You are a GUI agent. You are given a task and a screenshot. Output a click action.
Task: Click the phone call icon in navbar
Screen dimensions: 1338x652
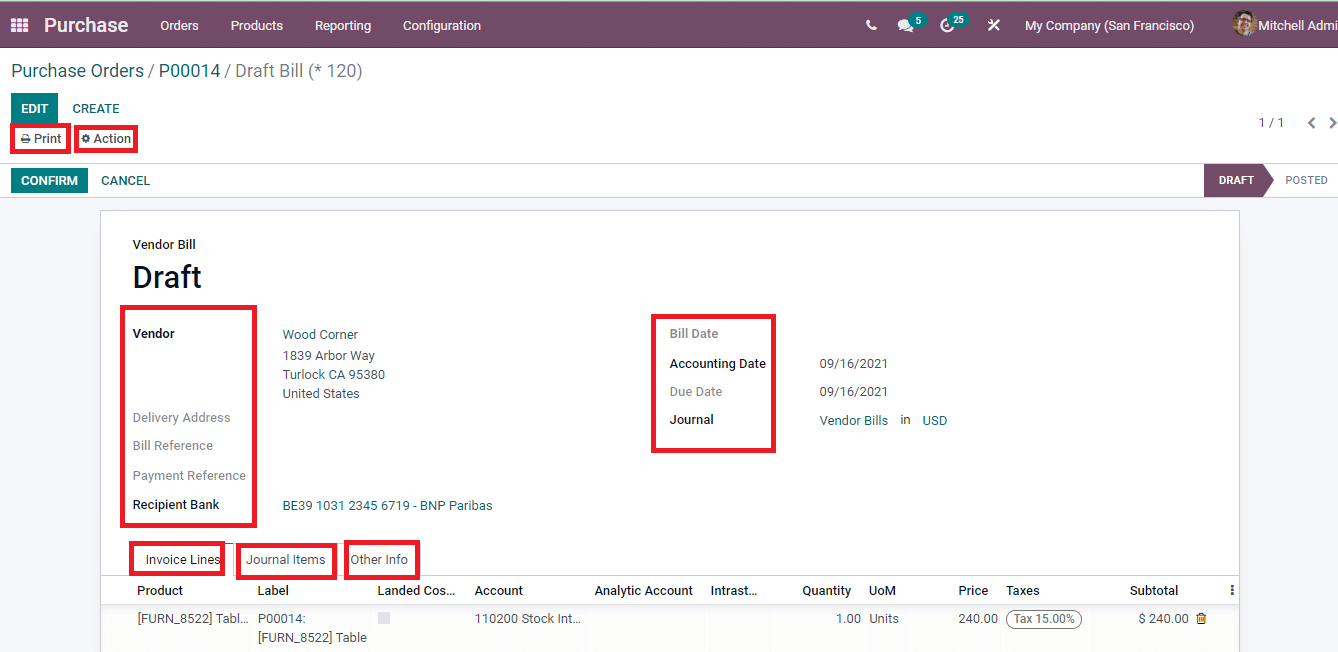click(x=871, y=26)
